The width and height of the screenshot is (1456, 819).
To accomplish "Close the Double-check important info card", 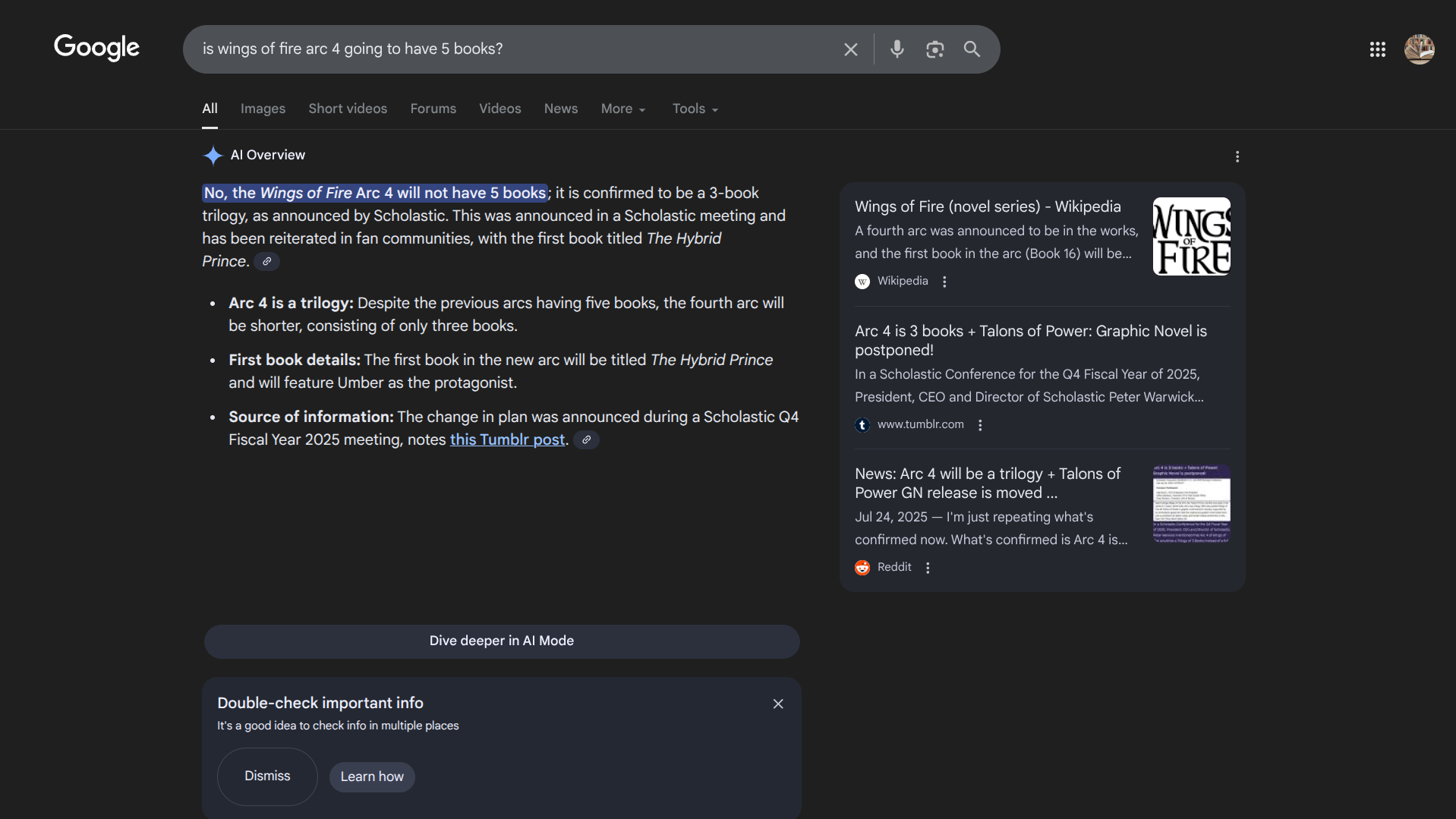I will pos(777,704).
